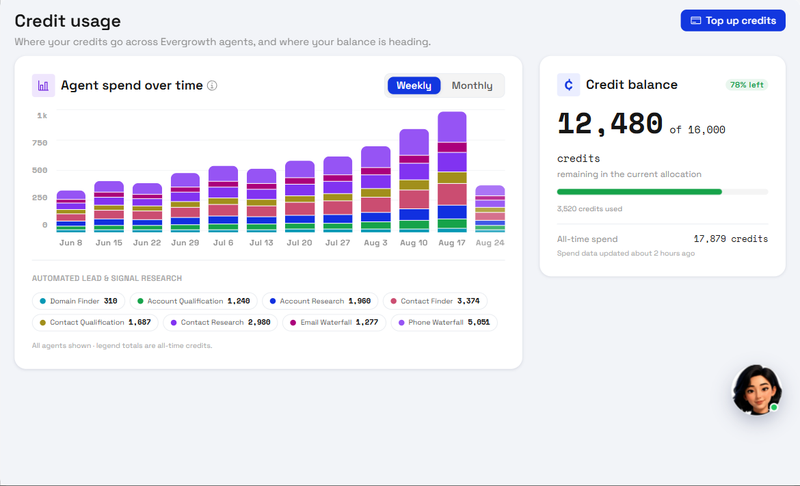Open the assistant avatar chat bubble

click(x=757, y=390)
